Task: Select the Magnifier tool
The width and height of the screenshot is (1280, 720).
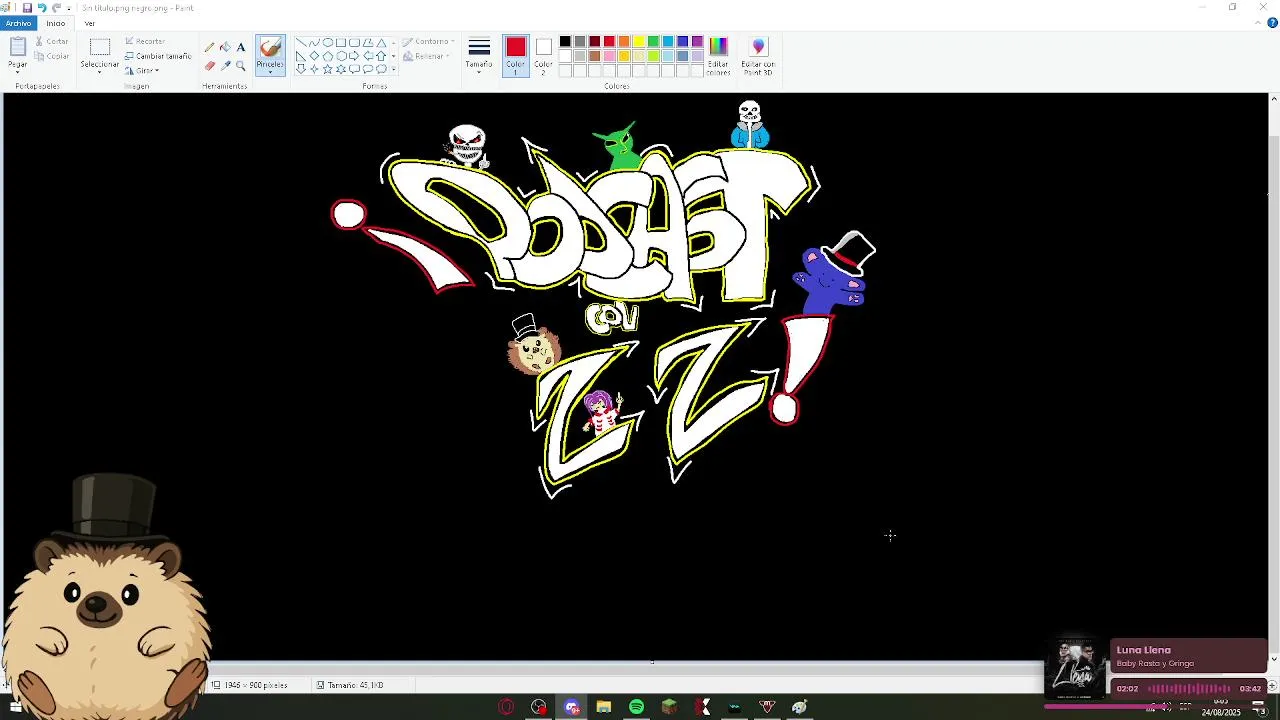Action: click(x=240, y=65)
